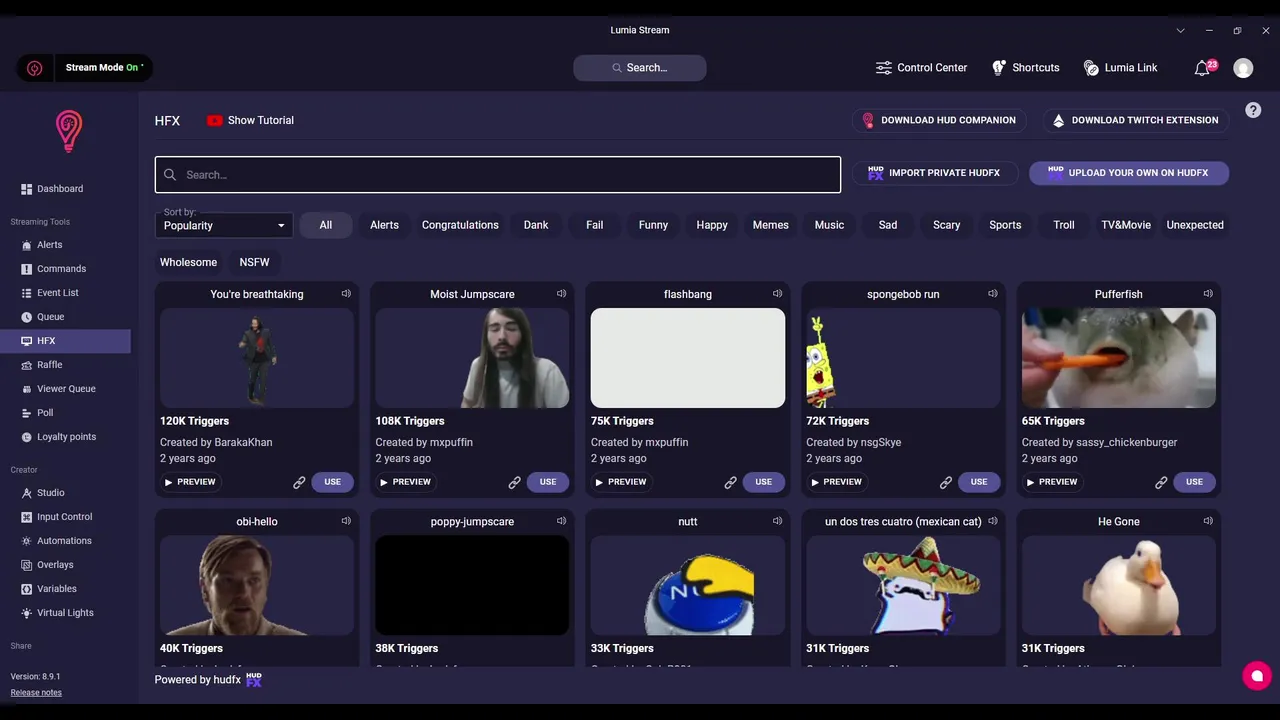
Task: Open Control Center from top bar
Action: coord(921,68)
